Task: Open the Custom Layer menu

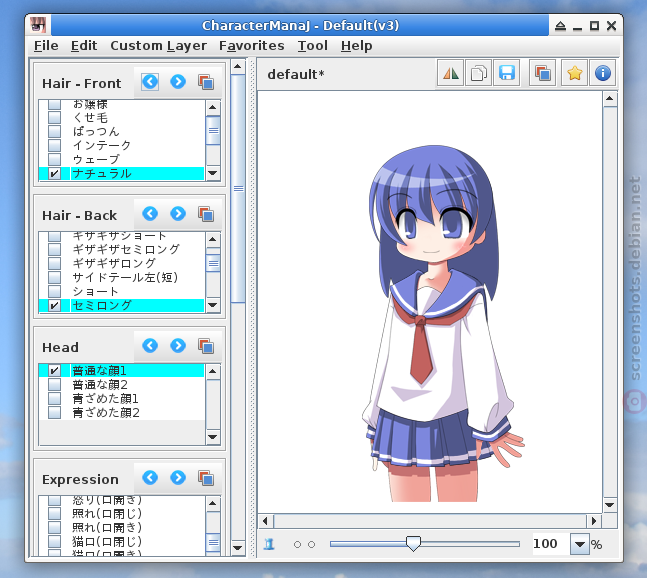Action: 158,45
